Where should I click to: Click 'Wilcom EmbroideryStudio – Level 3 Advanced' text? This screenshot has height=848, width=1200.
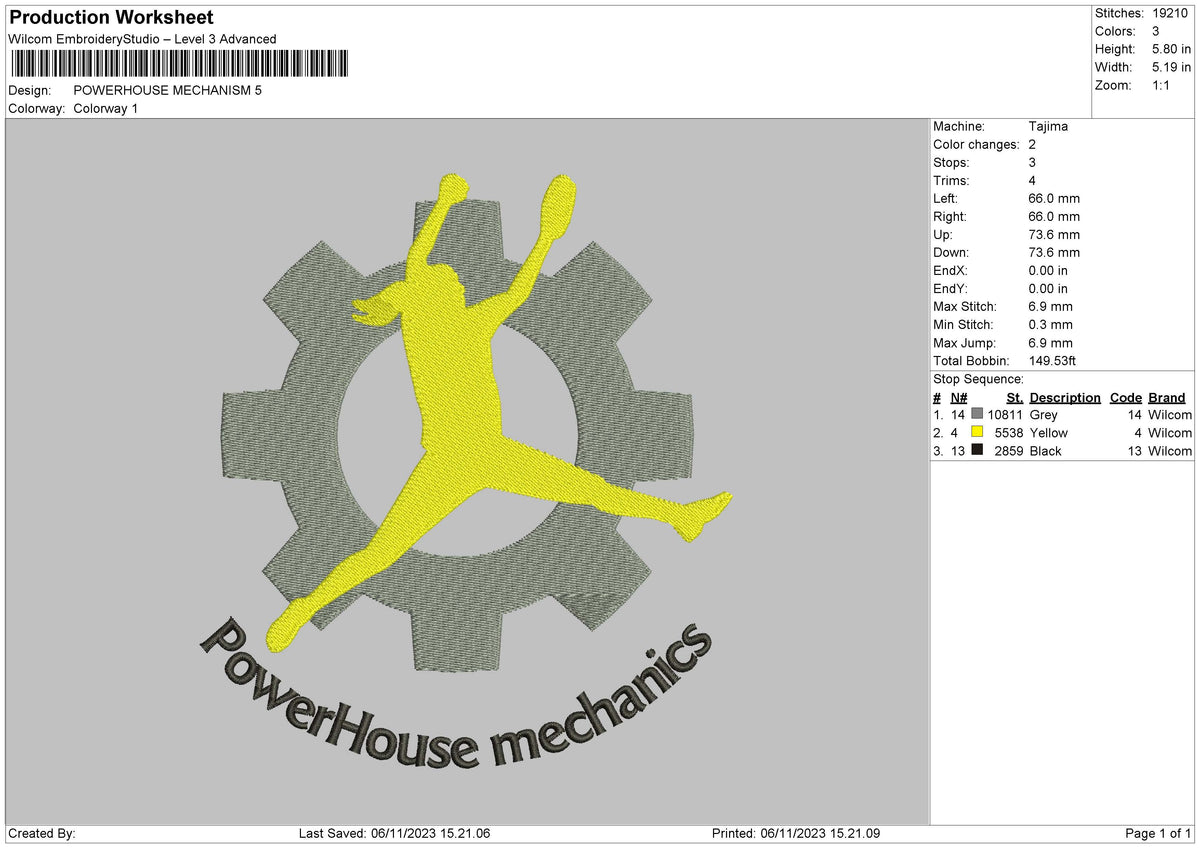click(142, 39)
